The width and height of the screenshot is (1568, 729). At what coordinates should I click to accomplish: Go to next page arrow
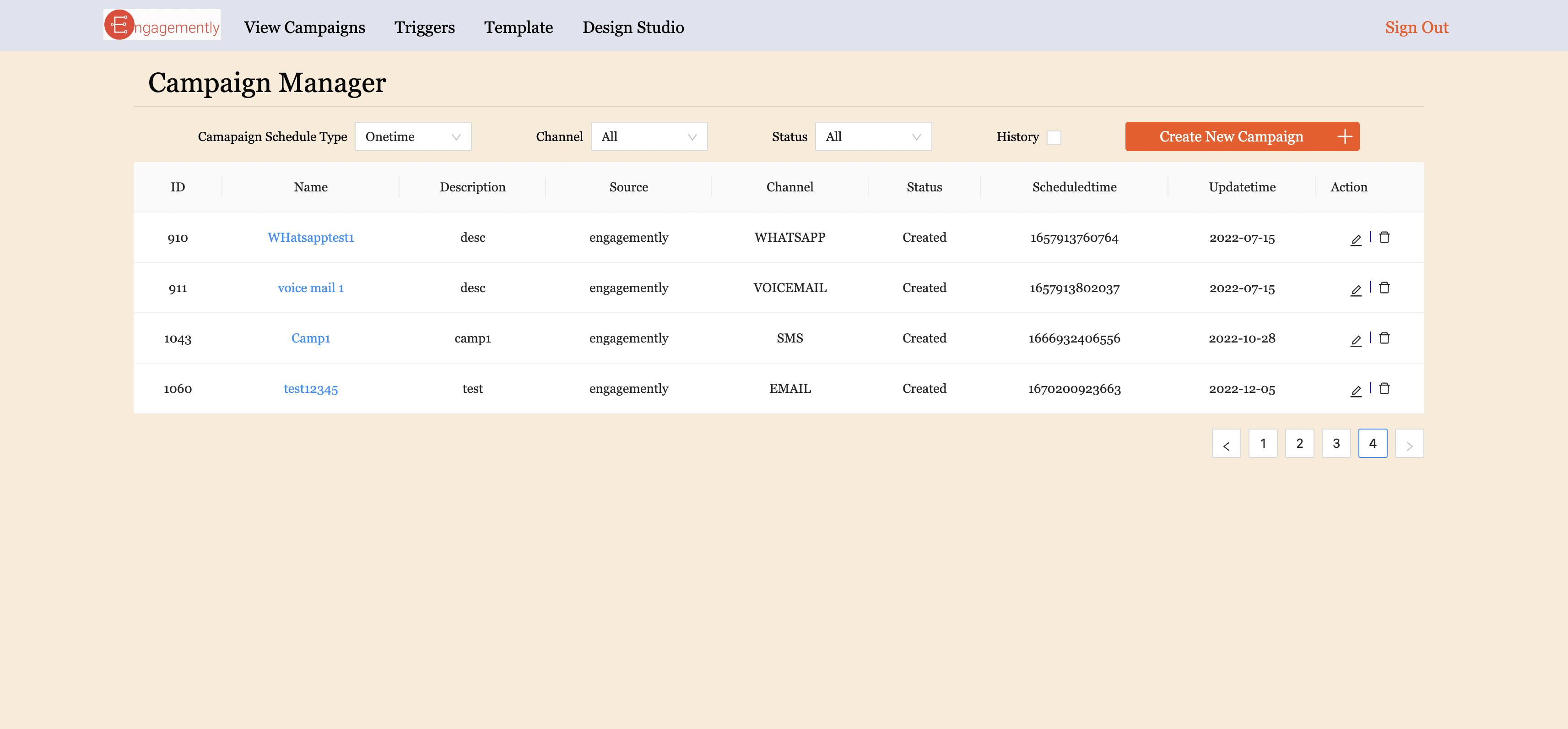(1409, 443)
